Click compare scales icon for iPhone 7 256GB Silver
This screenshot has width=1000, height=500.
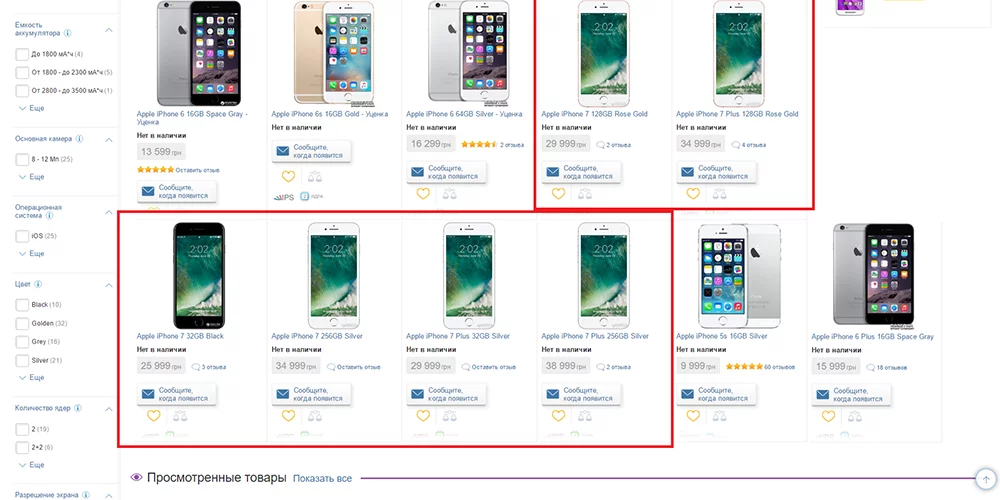[x=314, y=416]
